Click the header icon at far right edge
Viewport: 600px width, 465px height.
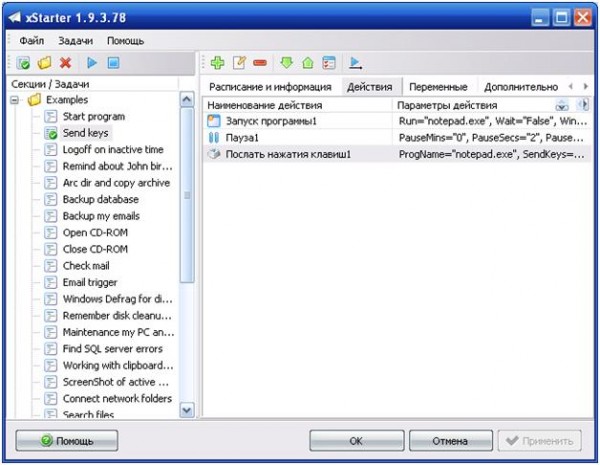[x=583, y=104]
